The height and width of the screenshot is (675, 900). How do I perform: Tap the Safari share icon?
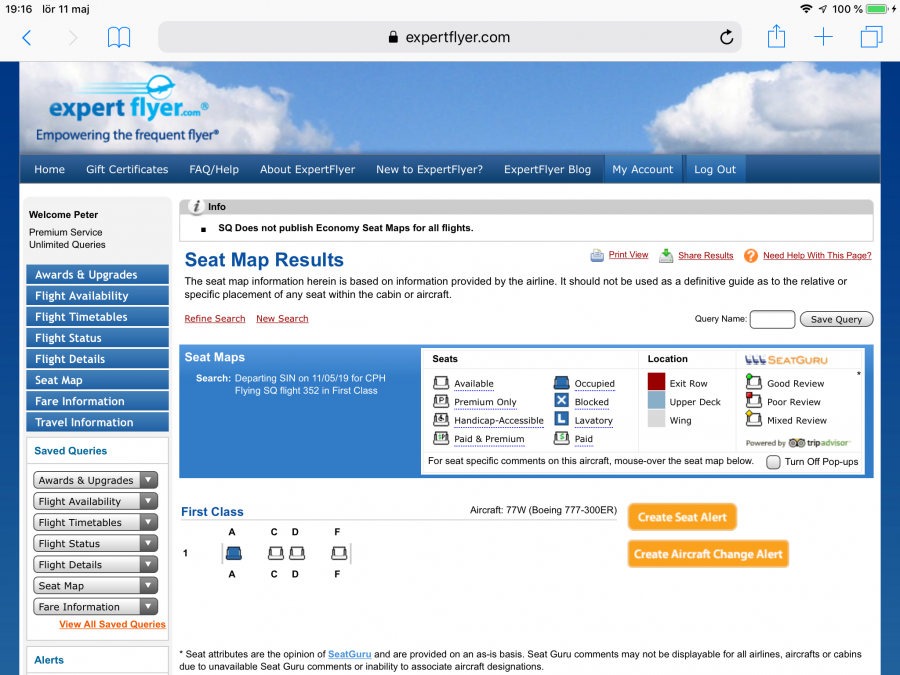coord(777,37)
